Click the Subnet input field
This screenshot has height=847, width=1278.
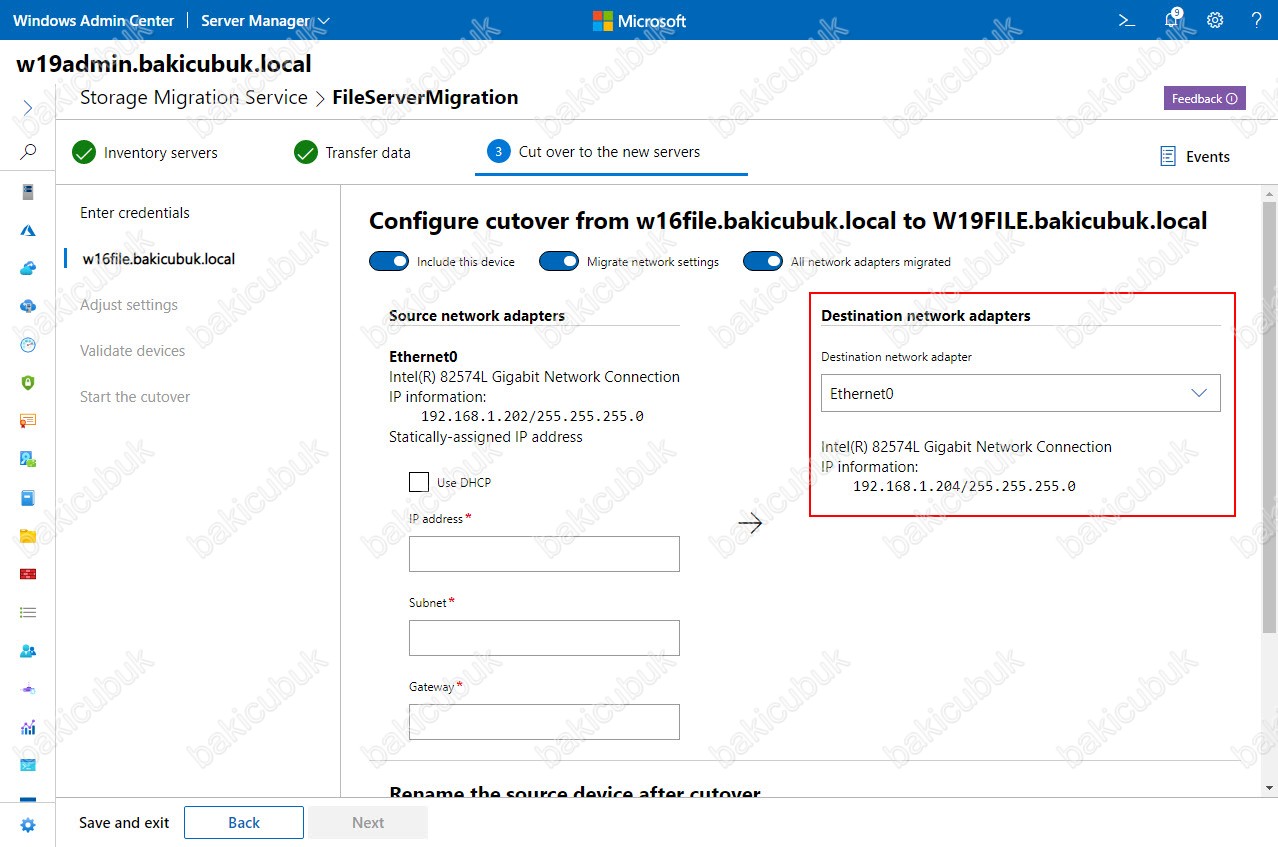(544, 638)
